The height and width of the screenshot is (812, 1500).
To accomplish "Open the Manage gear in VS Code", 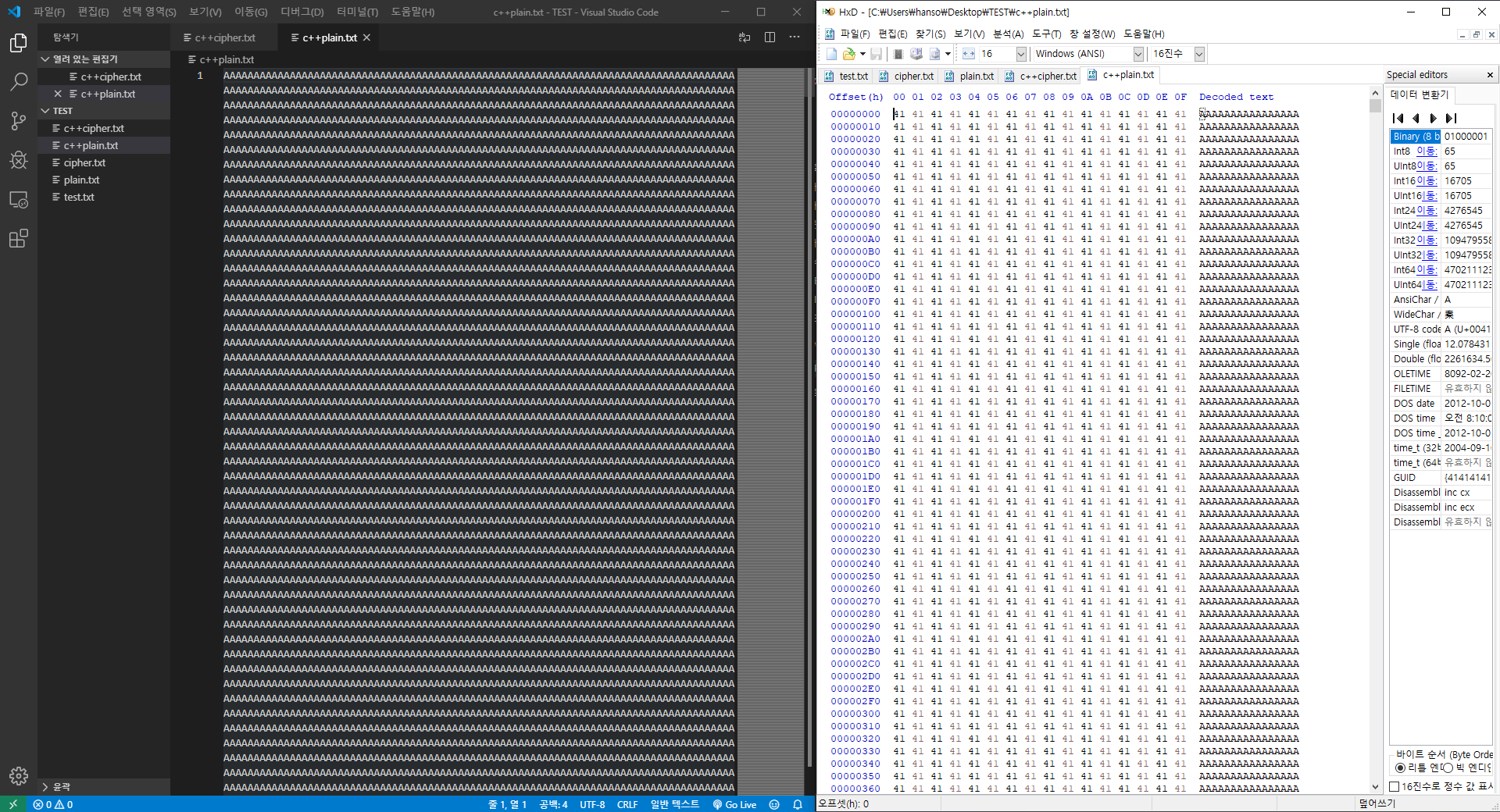I will 19,776.
